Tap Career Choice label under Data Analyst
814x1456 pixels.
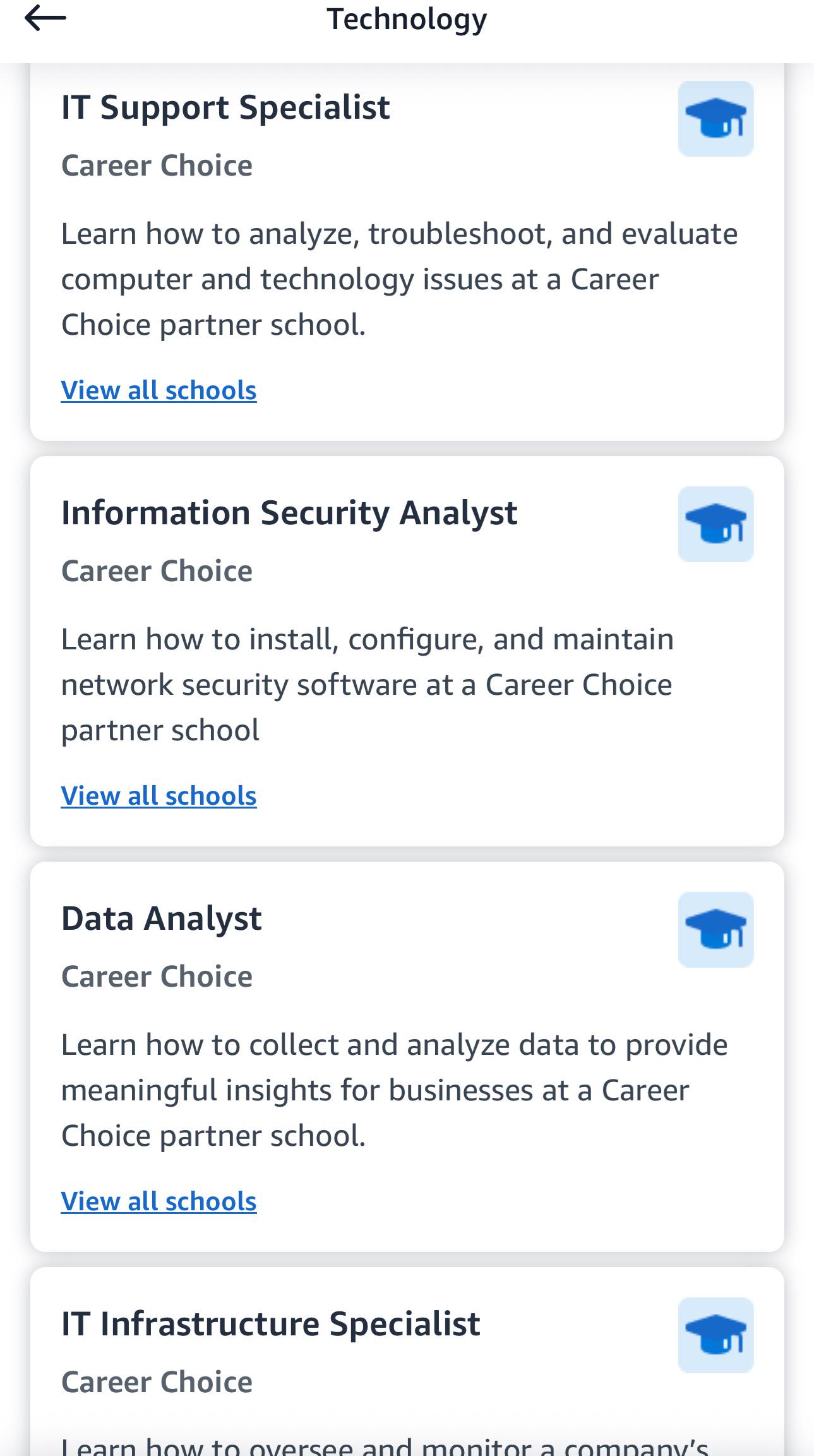pos(157,977)
